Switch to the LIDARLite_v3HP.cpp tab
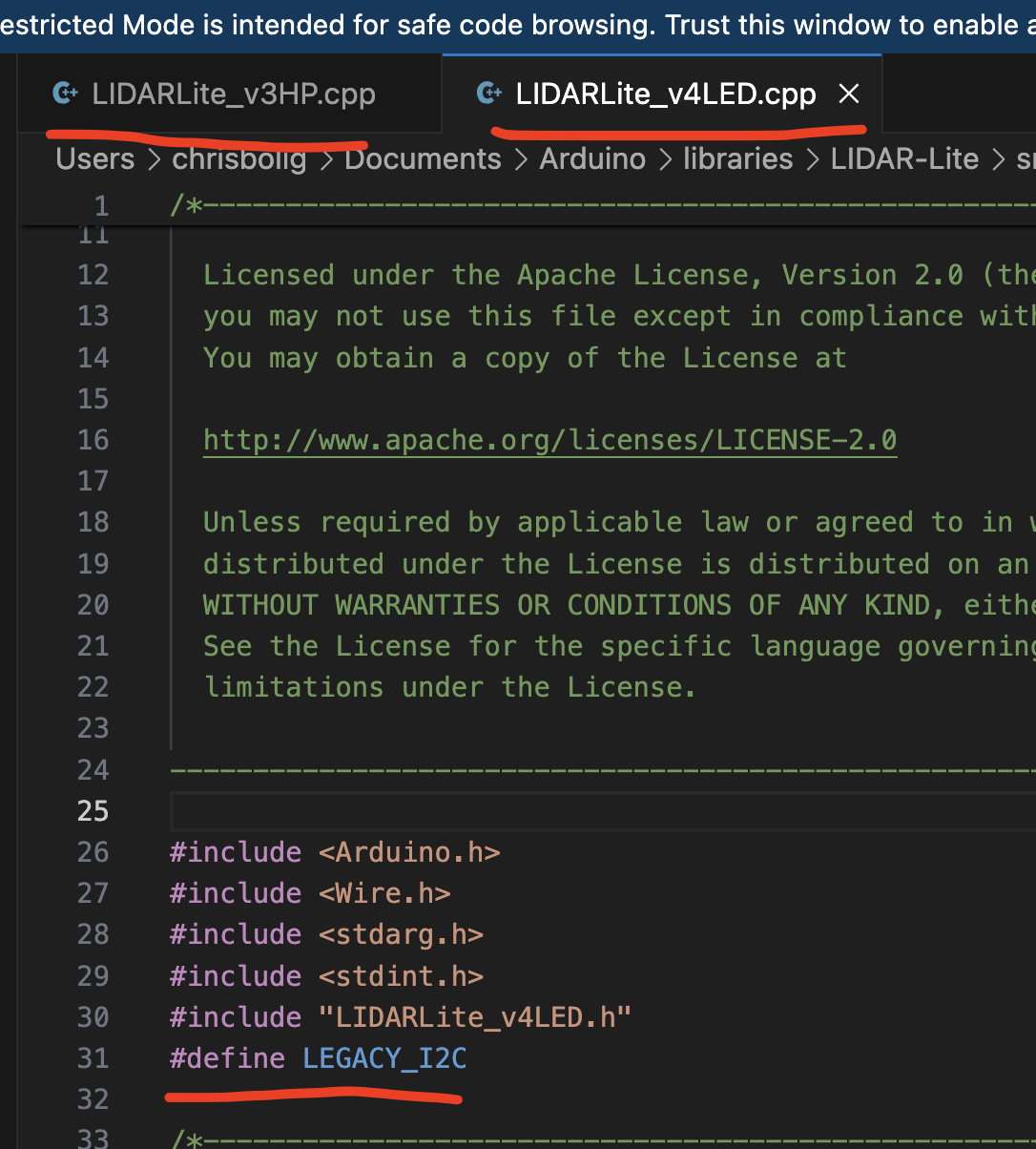The image size is (1036, 1149). pos(233,93)
